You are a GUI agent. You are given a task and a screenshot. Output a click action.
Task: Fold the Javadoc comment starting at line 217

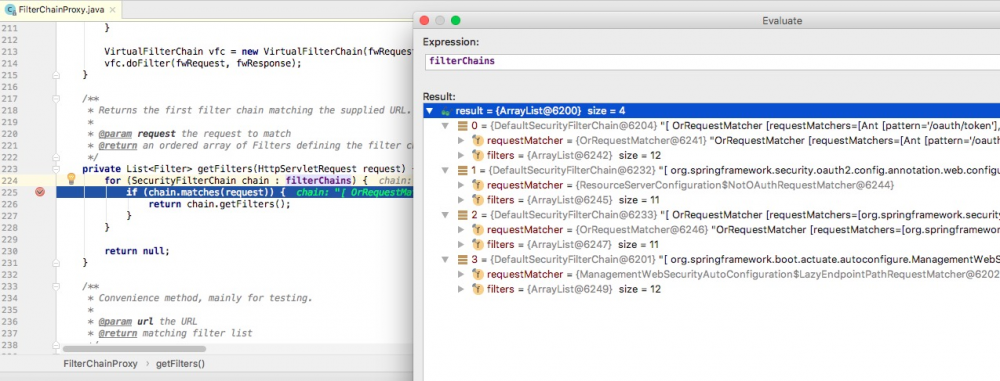click(x=56, y=99)
